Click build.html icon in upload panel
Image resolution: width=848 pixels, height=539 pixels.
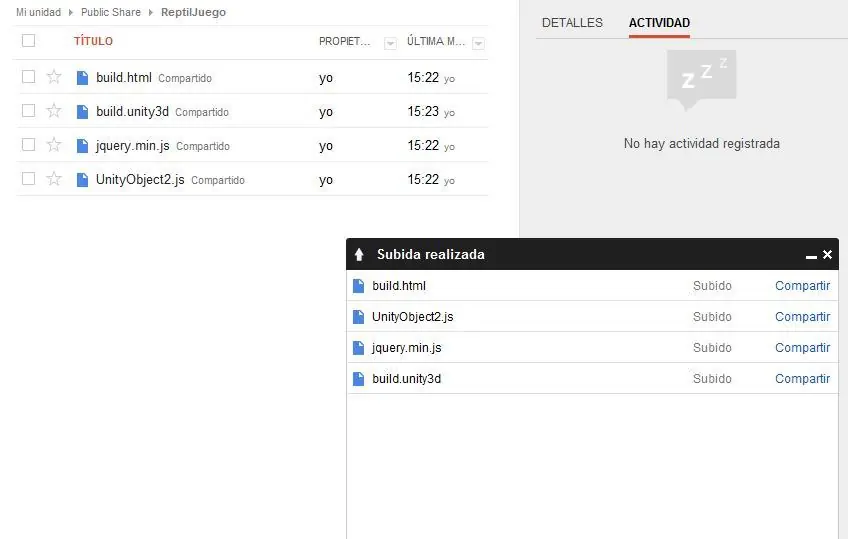pos(358,286)
